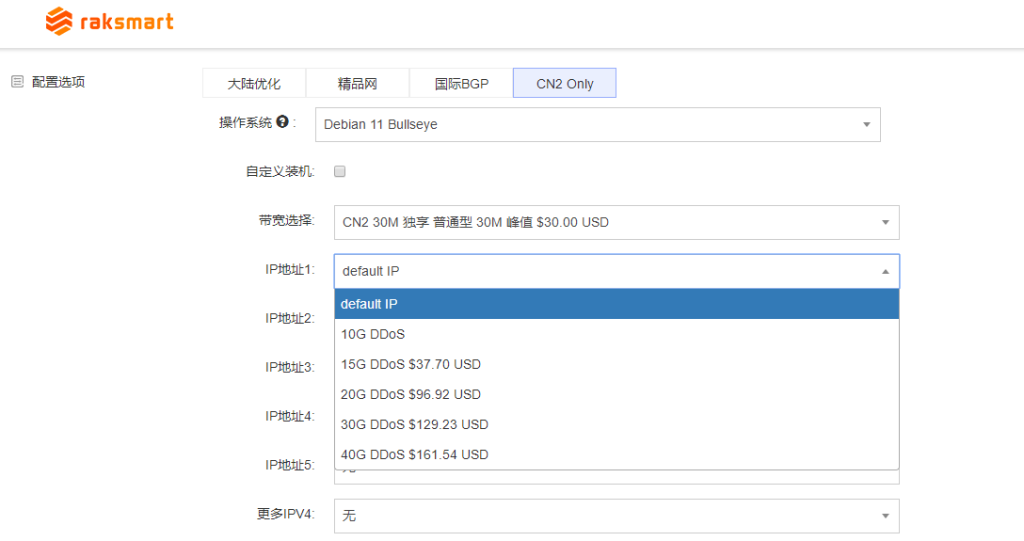Pick 15G DDoS $37.70 USD option
The image size is (1024, 541).
(x=616, y=364)
